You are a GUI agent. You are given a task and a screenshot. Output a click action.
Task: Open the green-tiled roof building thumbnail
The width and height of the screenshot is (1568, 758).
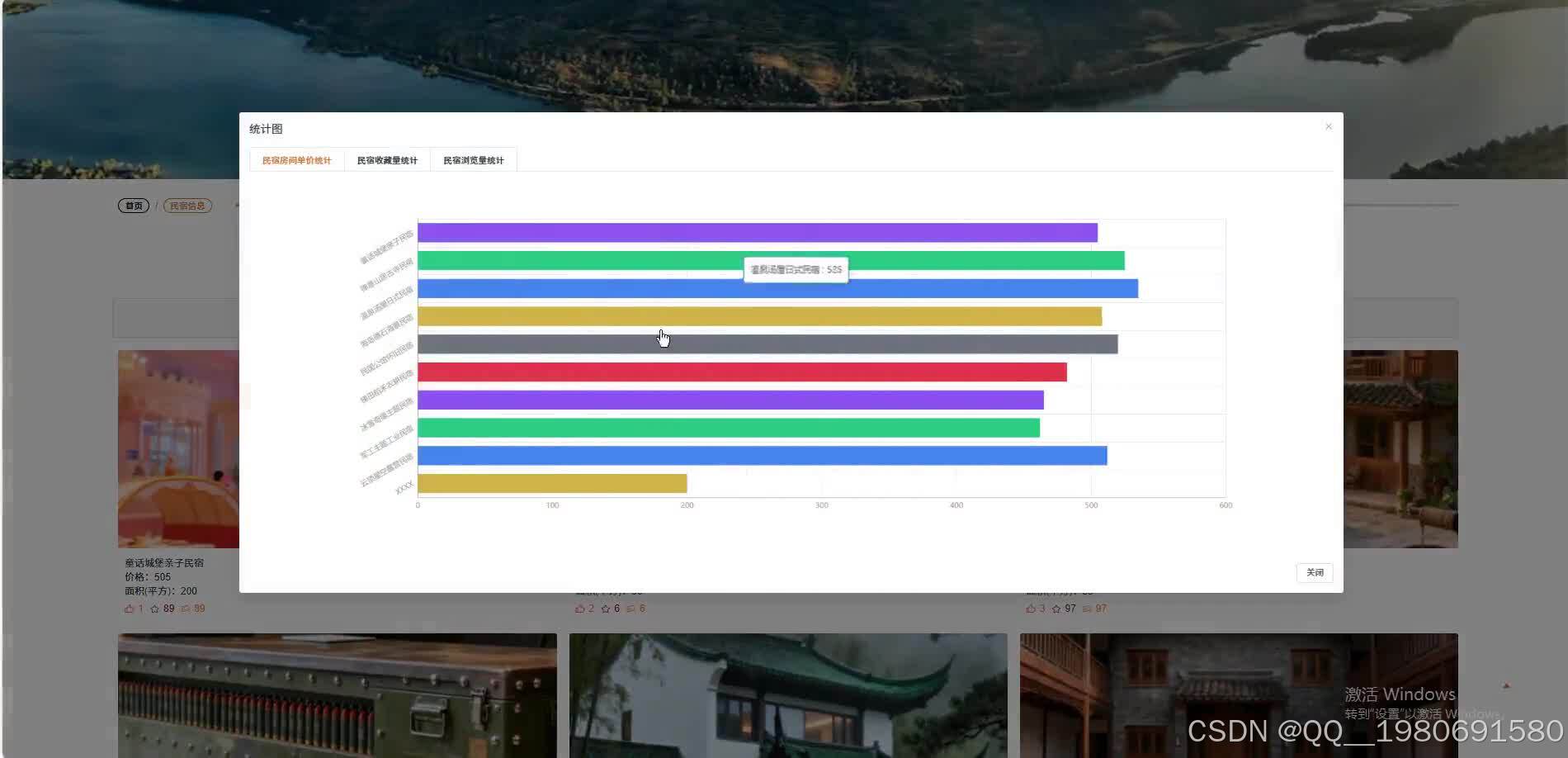click(x=788, y=695)
